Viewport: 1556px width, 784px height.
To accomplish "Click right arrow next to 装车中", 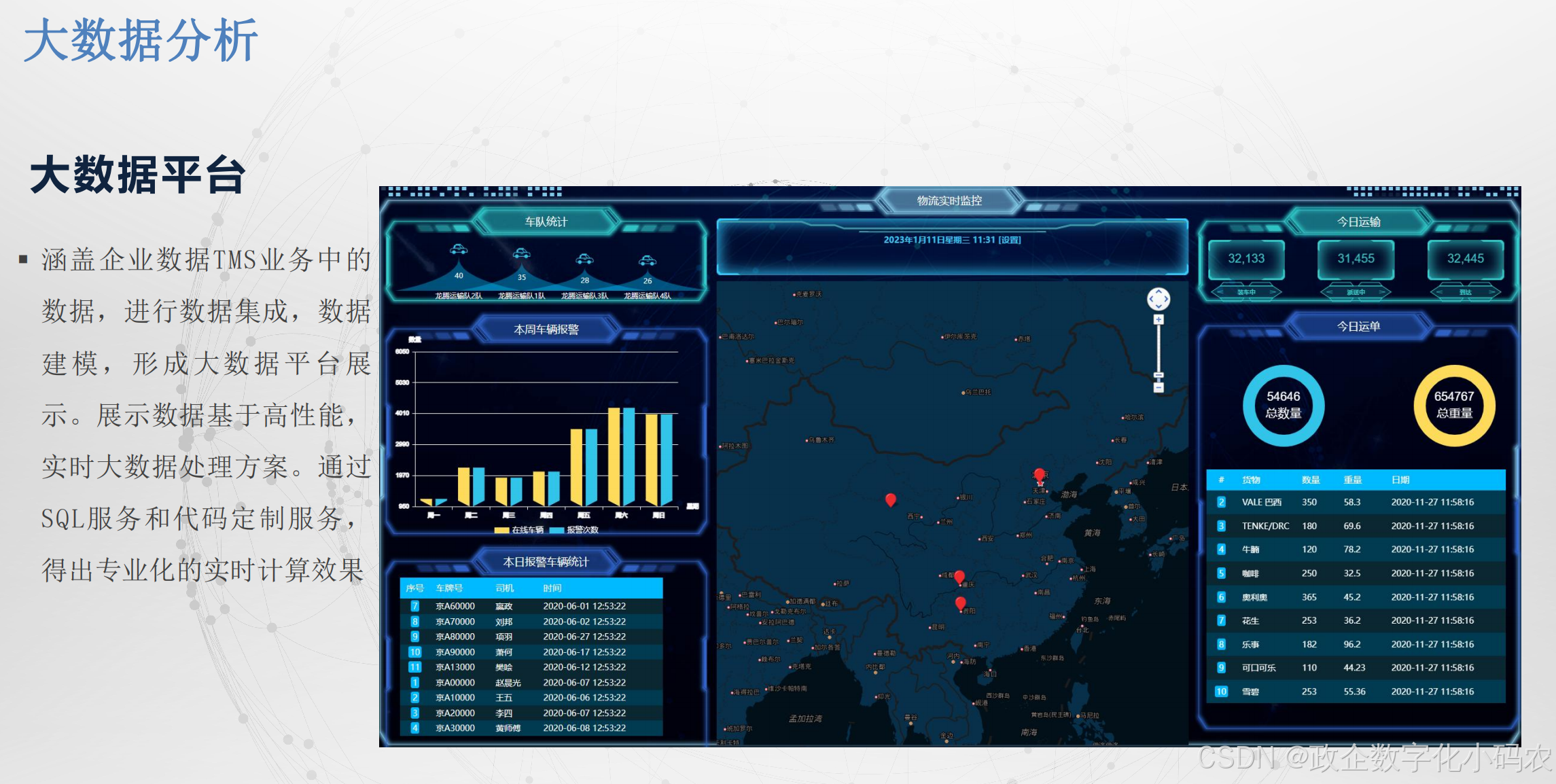I will click(1273, 292).
